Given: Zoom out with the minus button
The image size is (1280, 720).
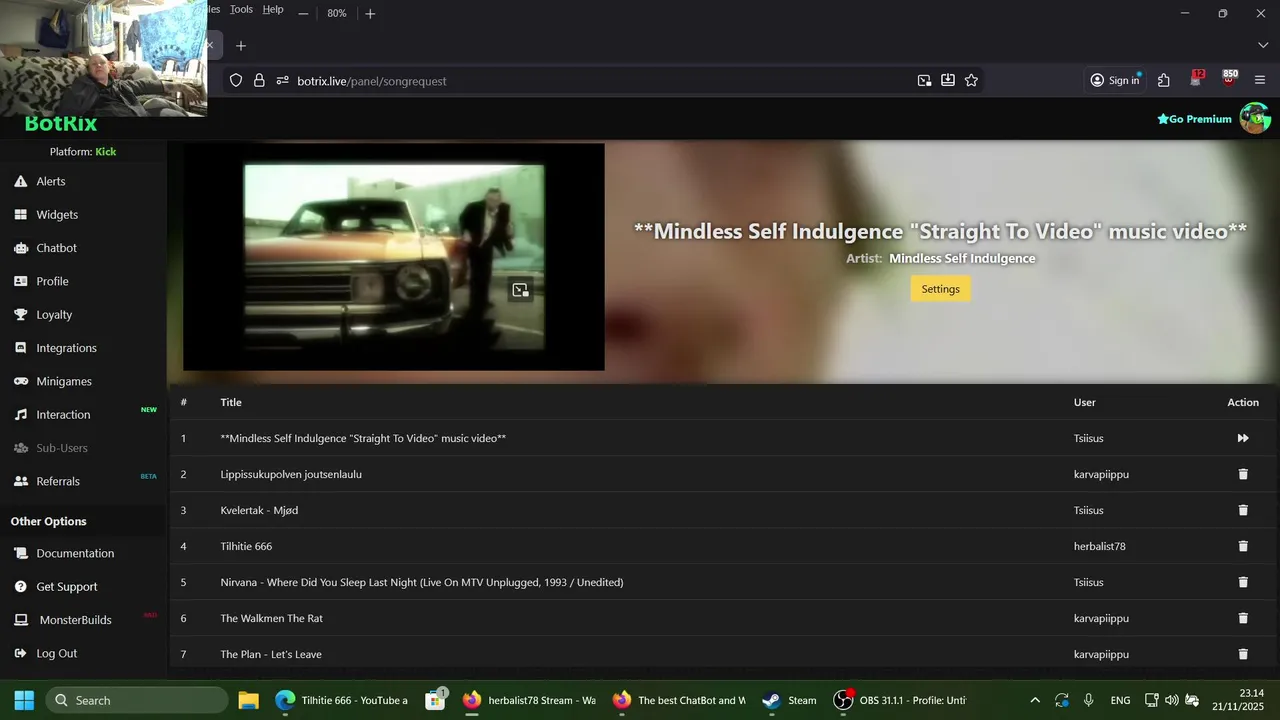Looking at the screenshot, I should click(303, 13).
